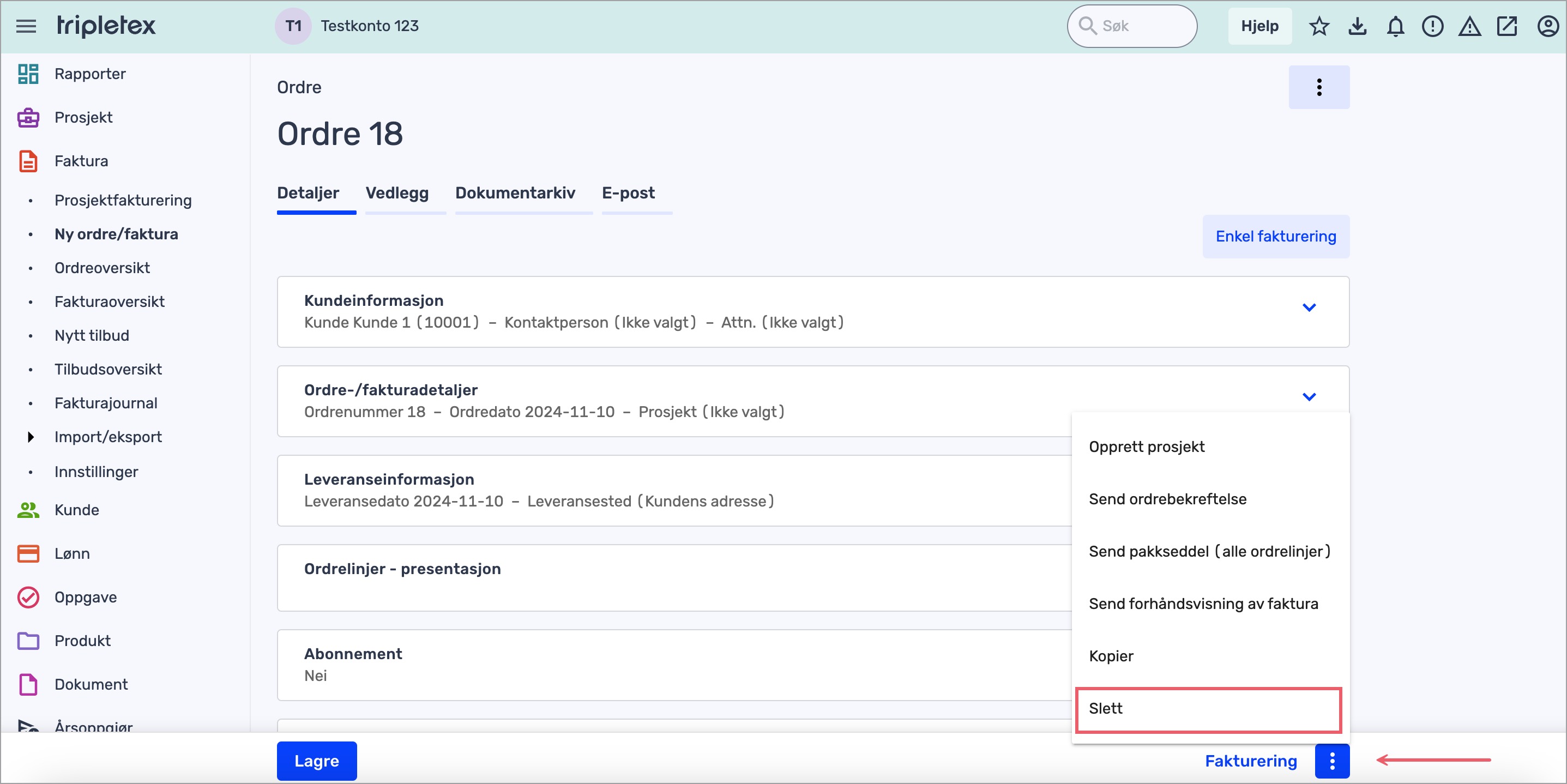The height and width of the screenshot is (784, 1567).
Task: Go to Ordreoversikt
Action: [102, 268]
